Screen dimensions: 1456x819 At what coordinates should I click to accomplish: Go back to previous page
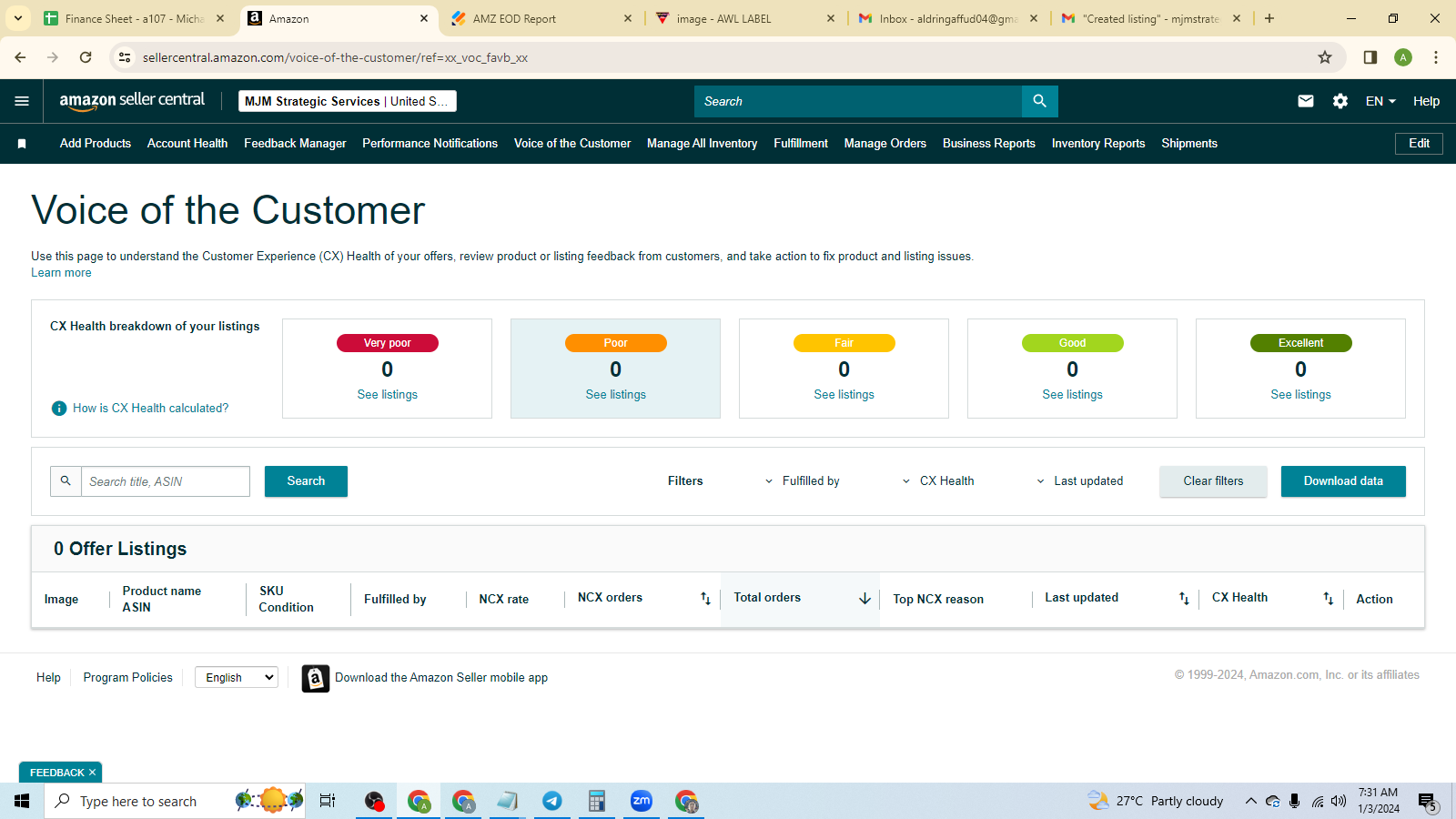pos(20,57)
